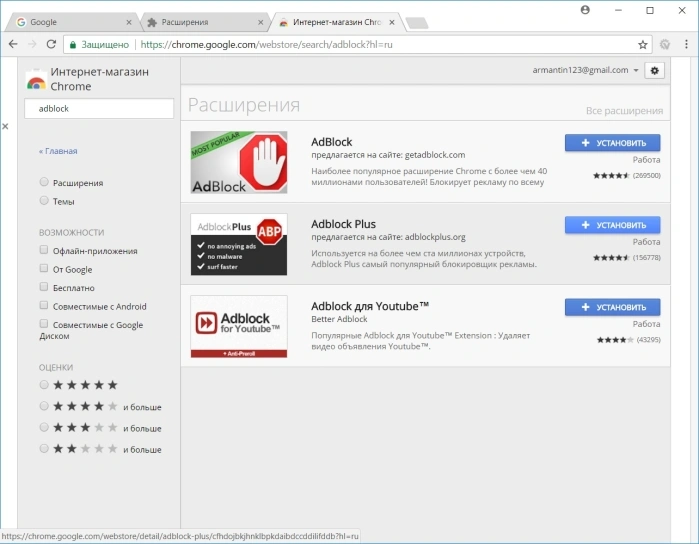Close the Google tab
Screen dimensions: 699x544
pyautogui.click(x=129, y=22)
